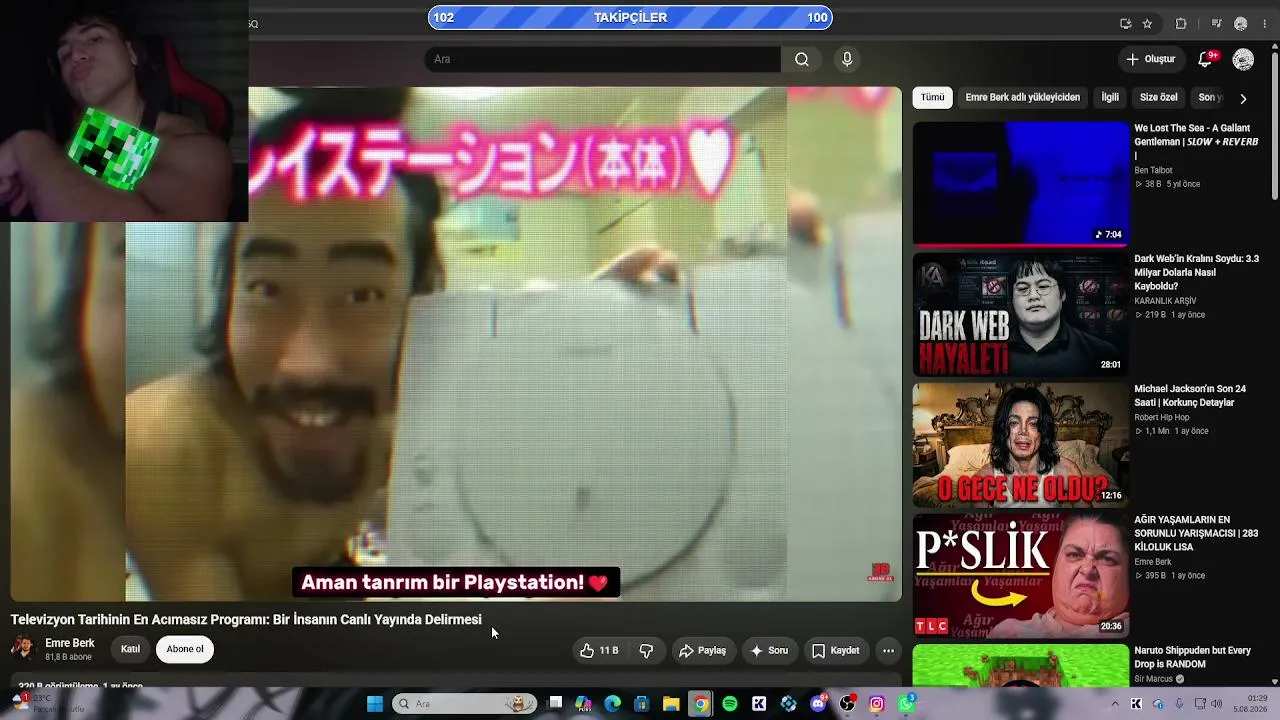Image resolution: width=1280 pixels, height=720 pixels.
Task: Click the Abone ol subscribe button
Action: (185, 649)
